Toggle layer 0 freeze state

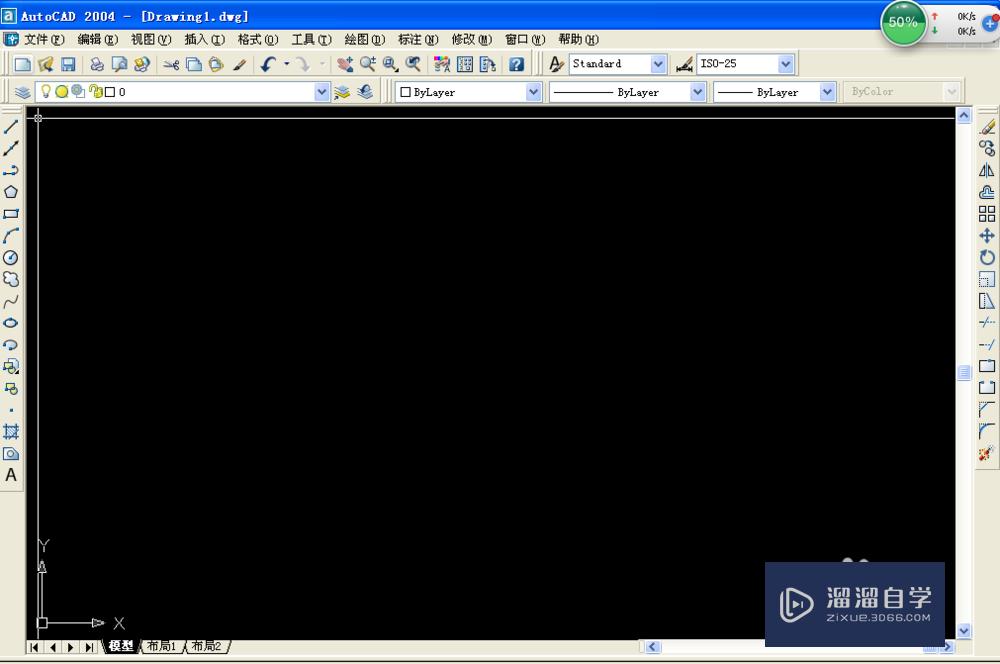pos(60,91)
